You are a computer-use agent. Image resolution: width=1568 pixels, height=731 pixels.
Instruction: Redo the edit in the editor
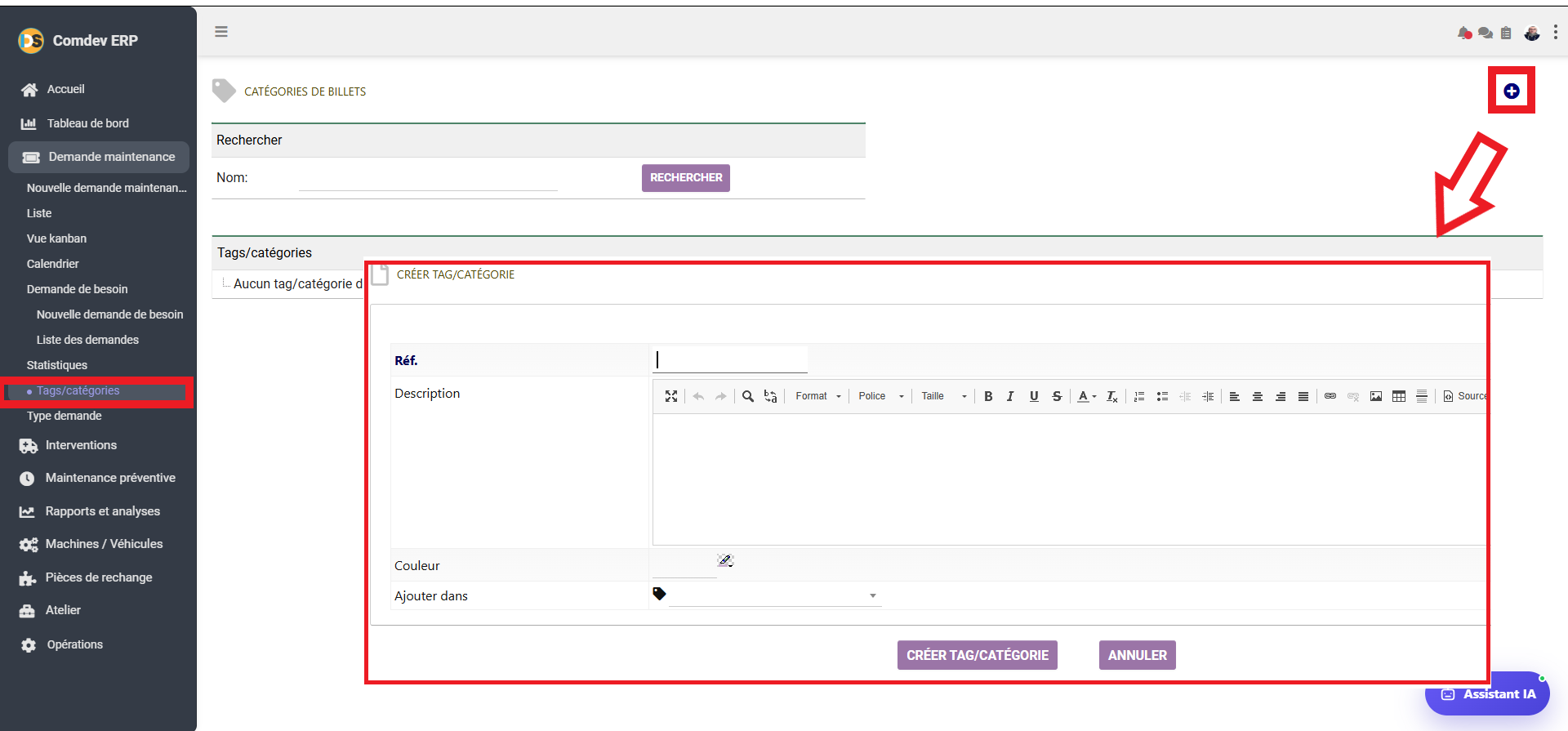tap(720, 396)
